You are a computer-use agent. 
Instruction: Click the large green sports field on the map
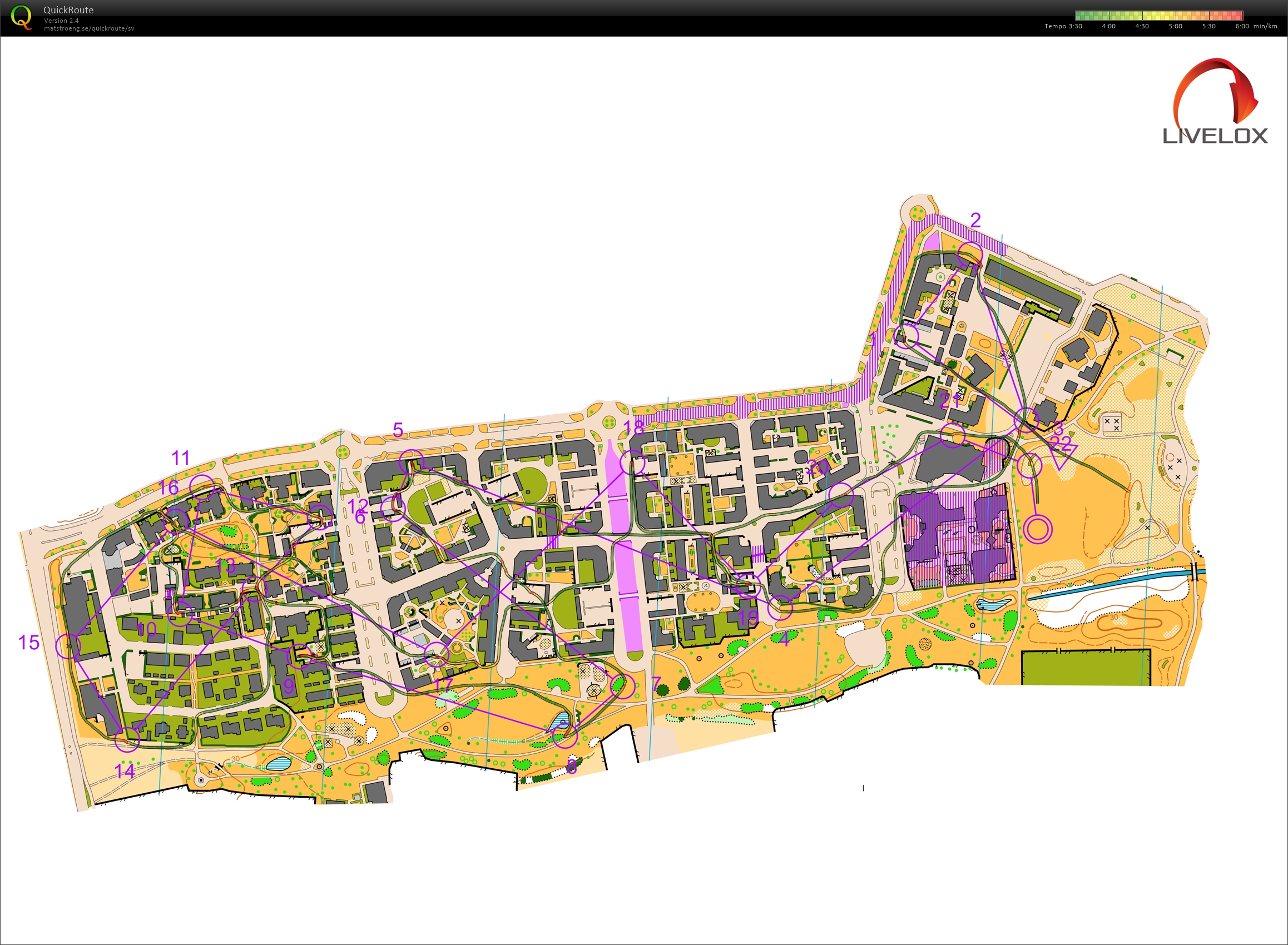(x=1086, y=668)
